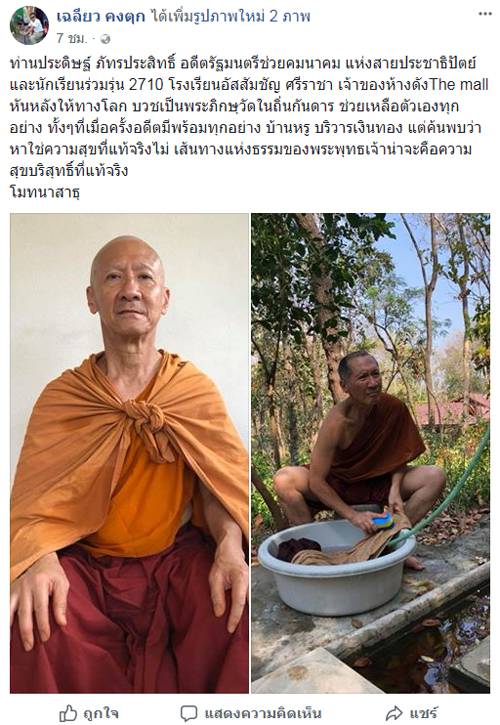Click the ถูกใจ Like label
The image size is (500, 725).
coord(99,713)
